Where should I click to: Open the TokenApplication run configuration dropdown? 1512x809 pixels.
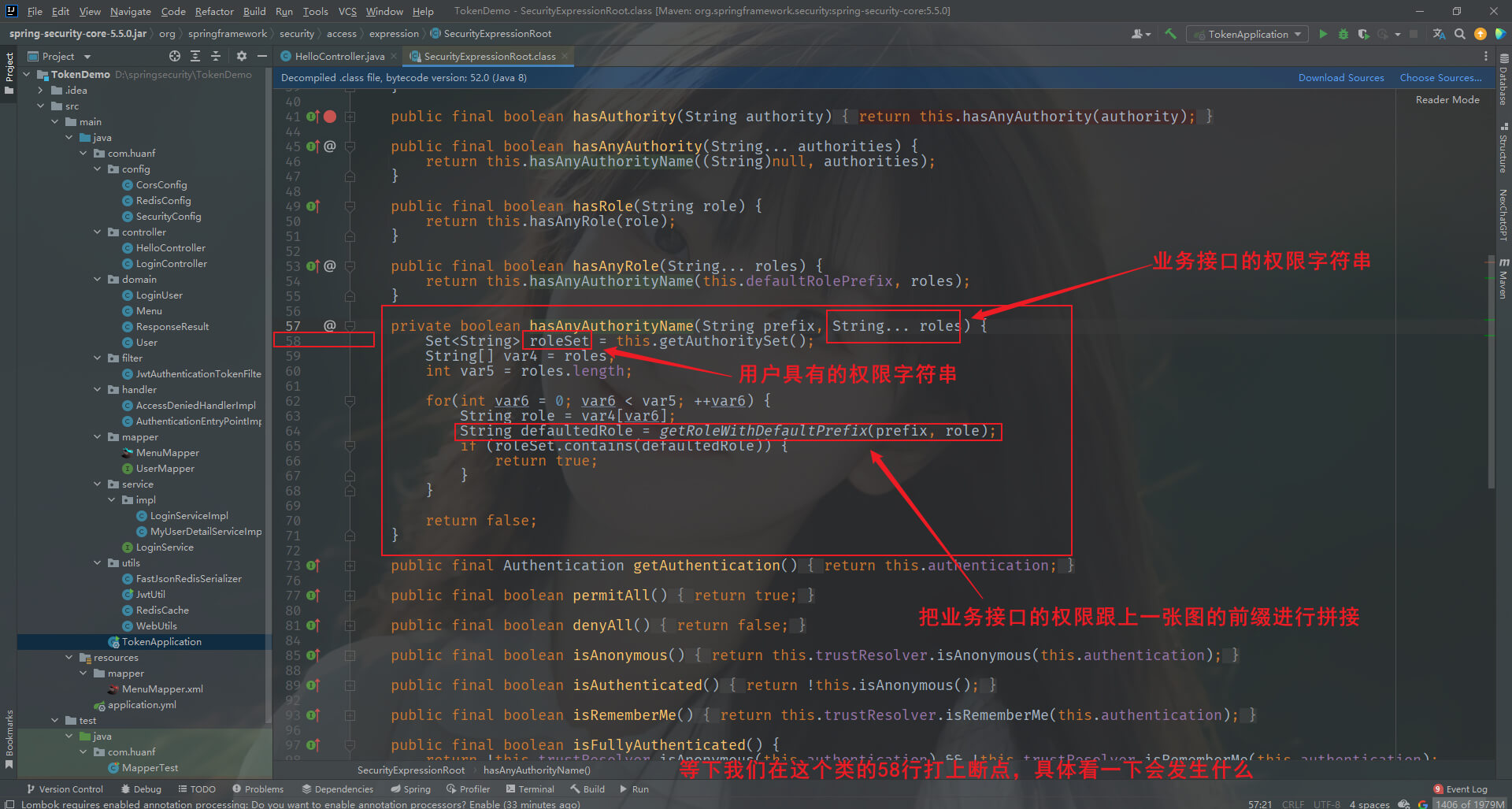tap(1247, 34)
